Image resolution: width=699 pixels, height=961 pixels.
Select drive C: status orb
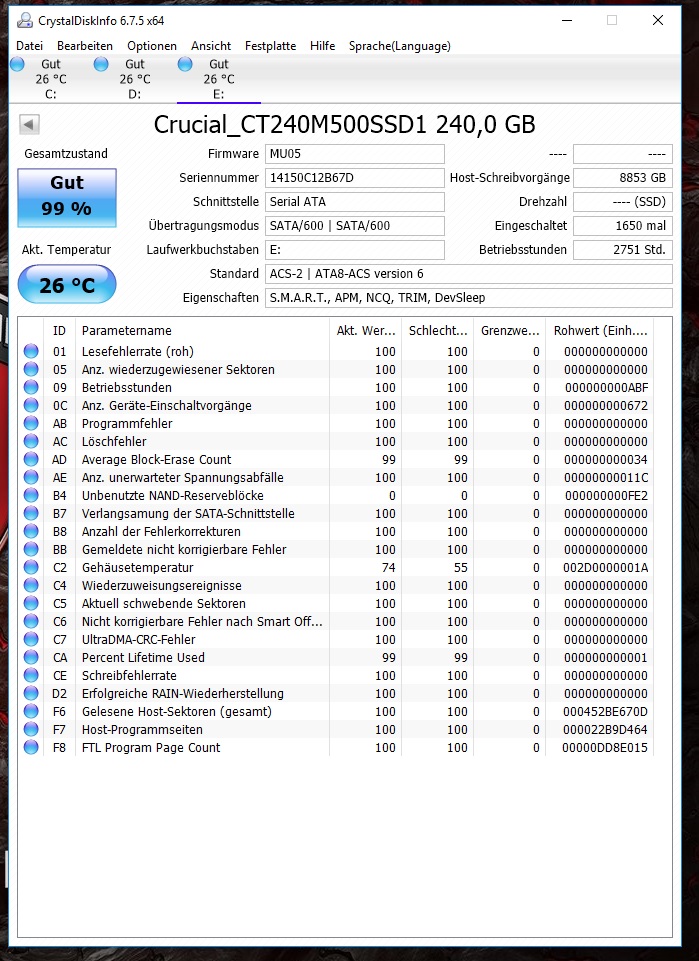pos(17,64)
